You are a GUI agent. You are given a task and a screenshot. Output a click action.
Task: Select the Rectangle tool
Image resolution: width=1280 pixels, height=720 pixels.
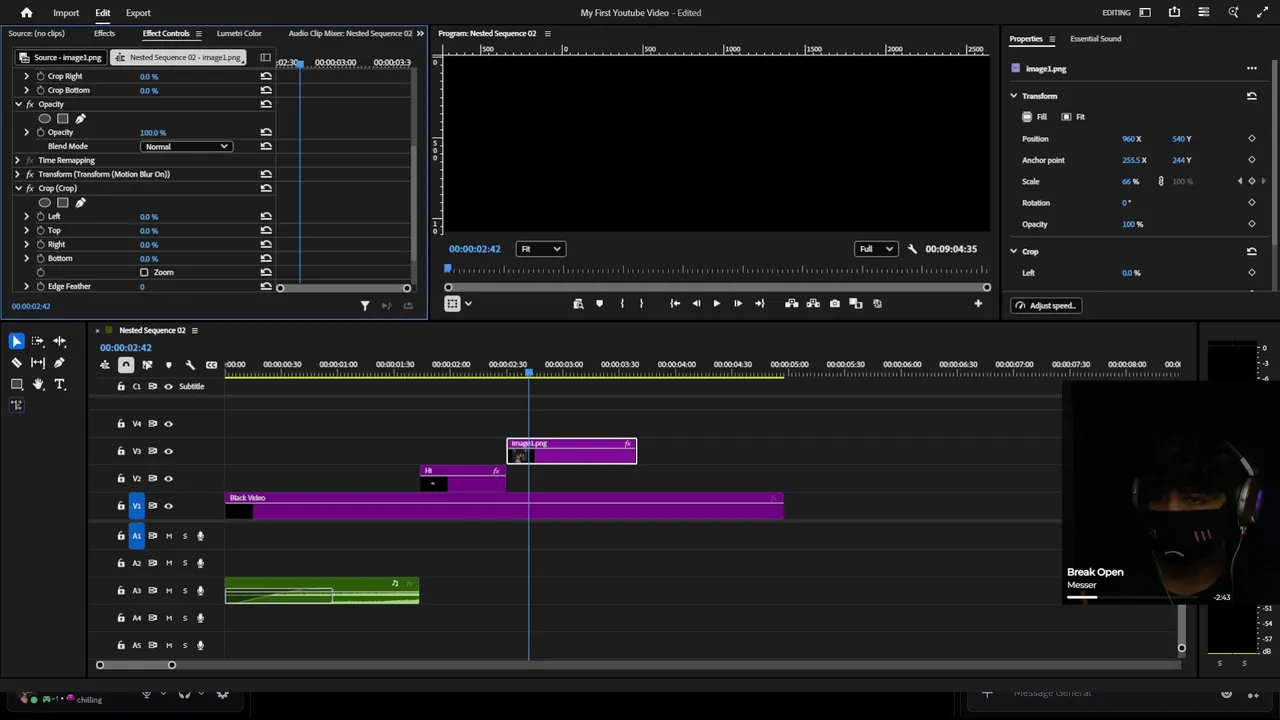pos(16,384)
